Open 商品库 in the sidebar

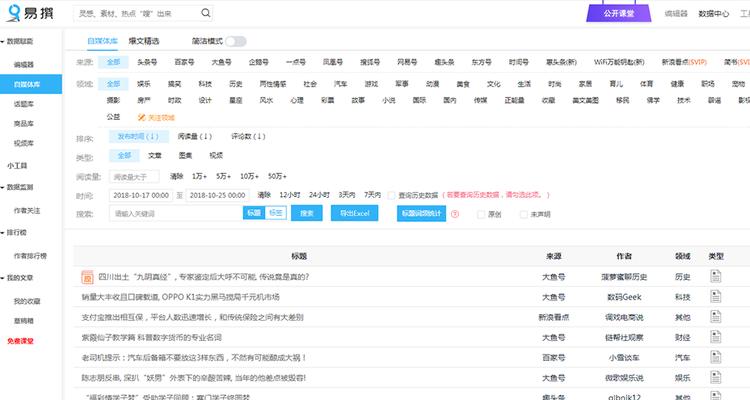coord(23,123)
